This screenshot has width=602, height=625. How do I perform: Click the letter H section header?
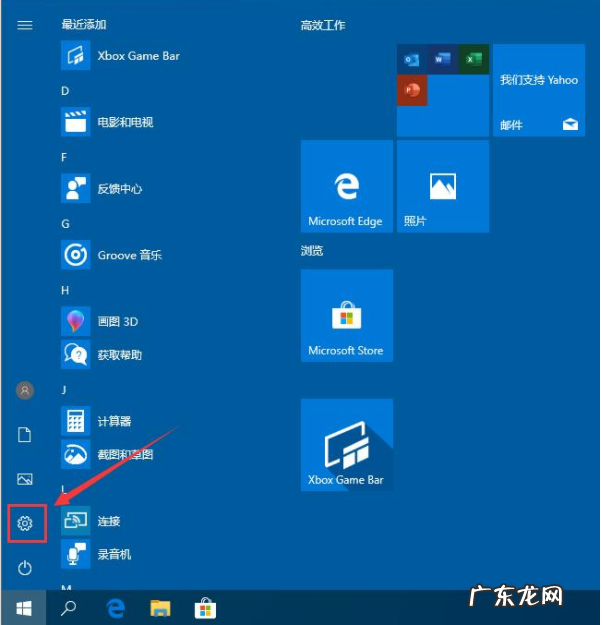pos(65,290)
